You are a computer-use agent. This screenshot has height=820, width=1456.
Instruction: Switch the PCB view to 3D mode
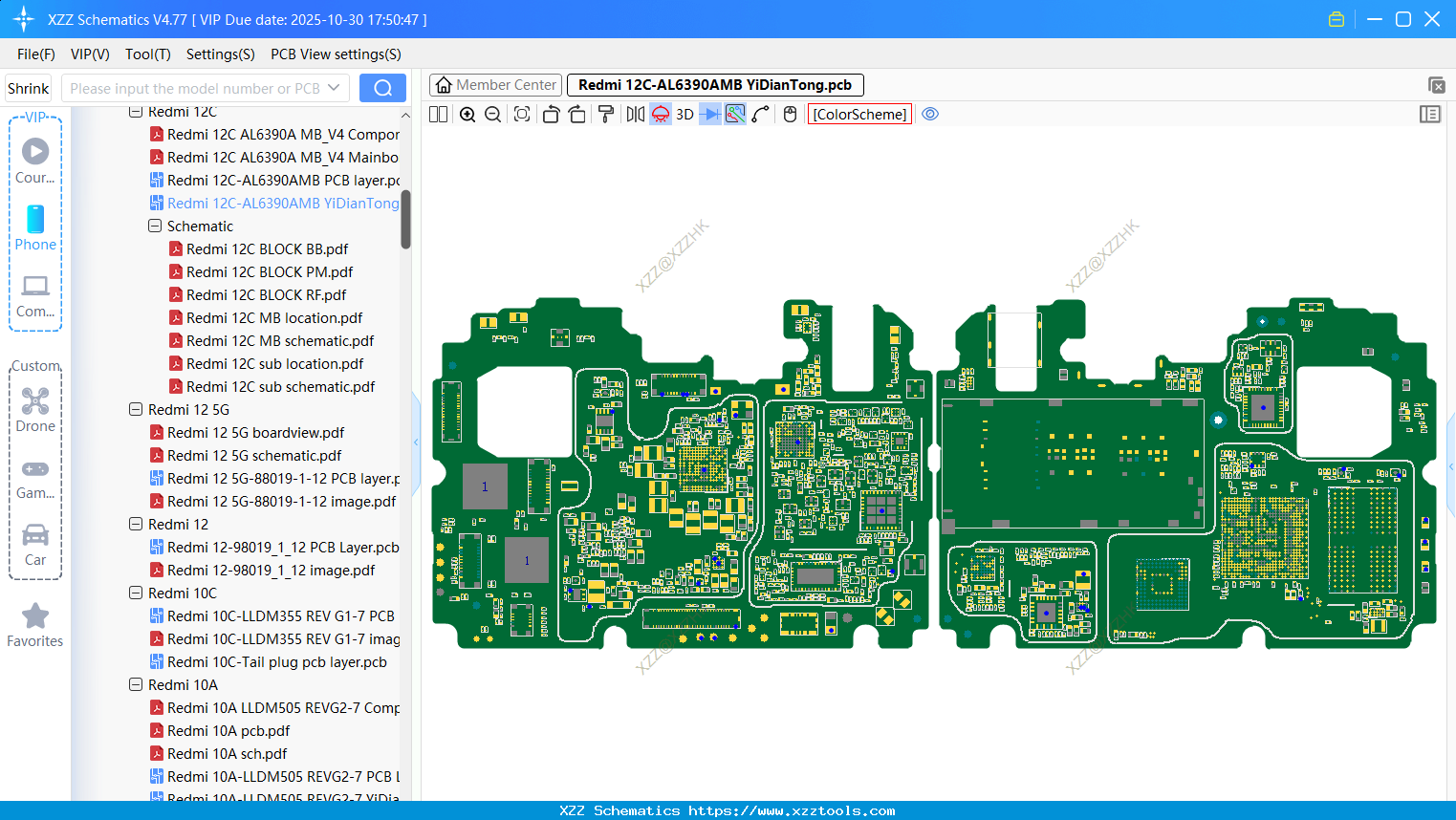684,114
